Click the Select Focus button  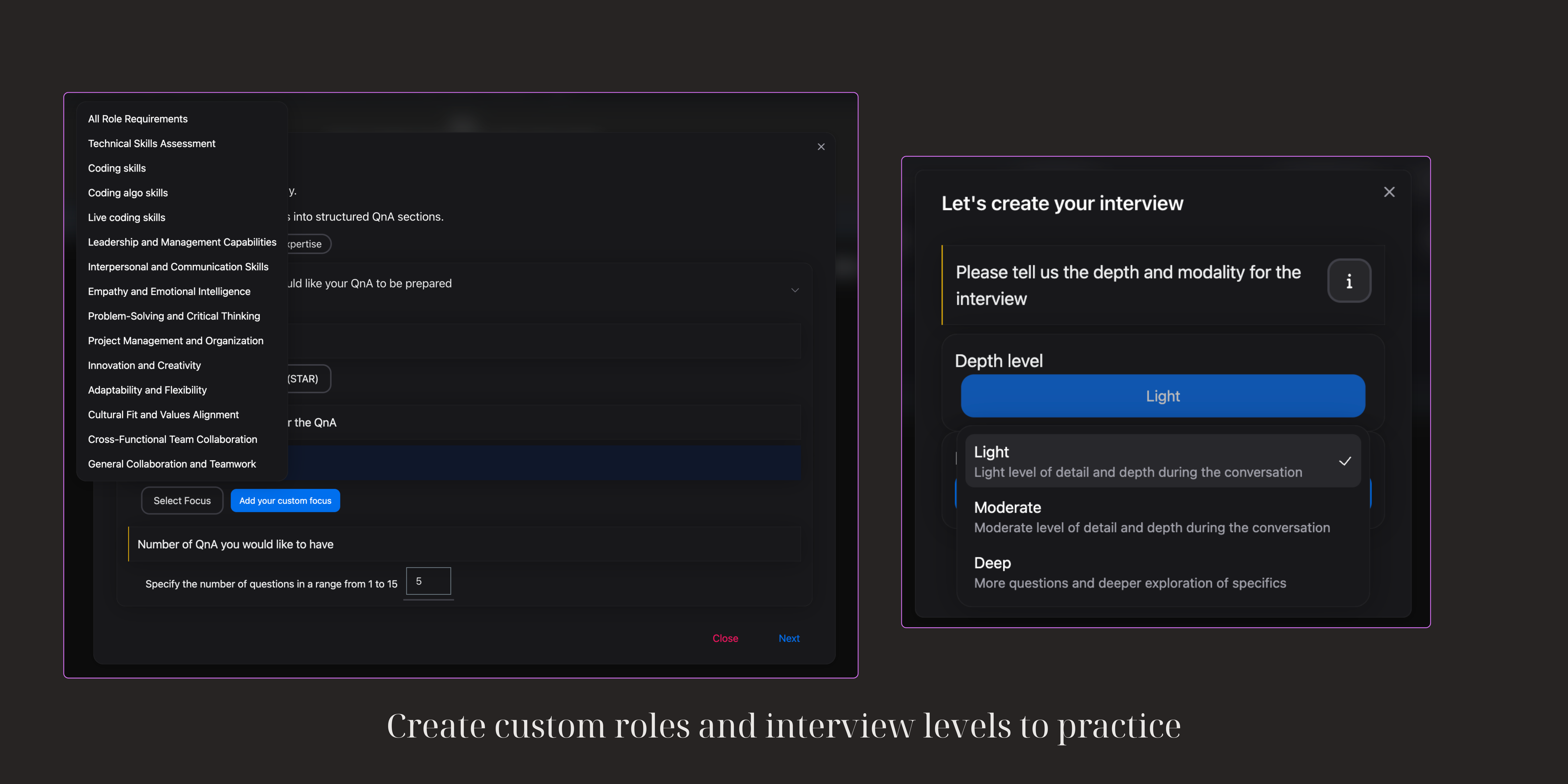(x=182, y=500)
